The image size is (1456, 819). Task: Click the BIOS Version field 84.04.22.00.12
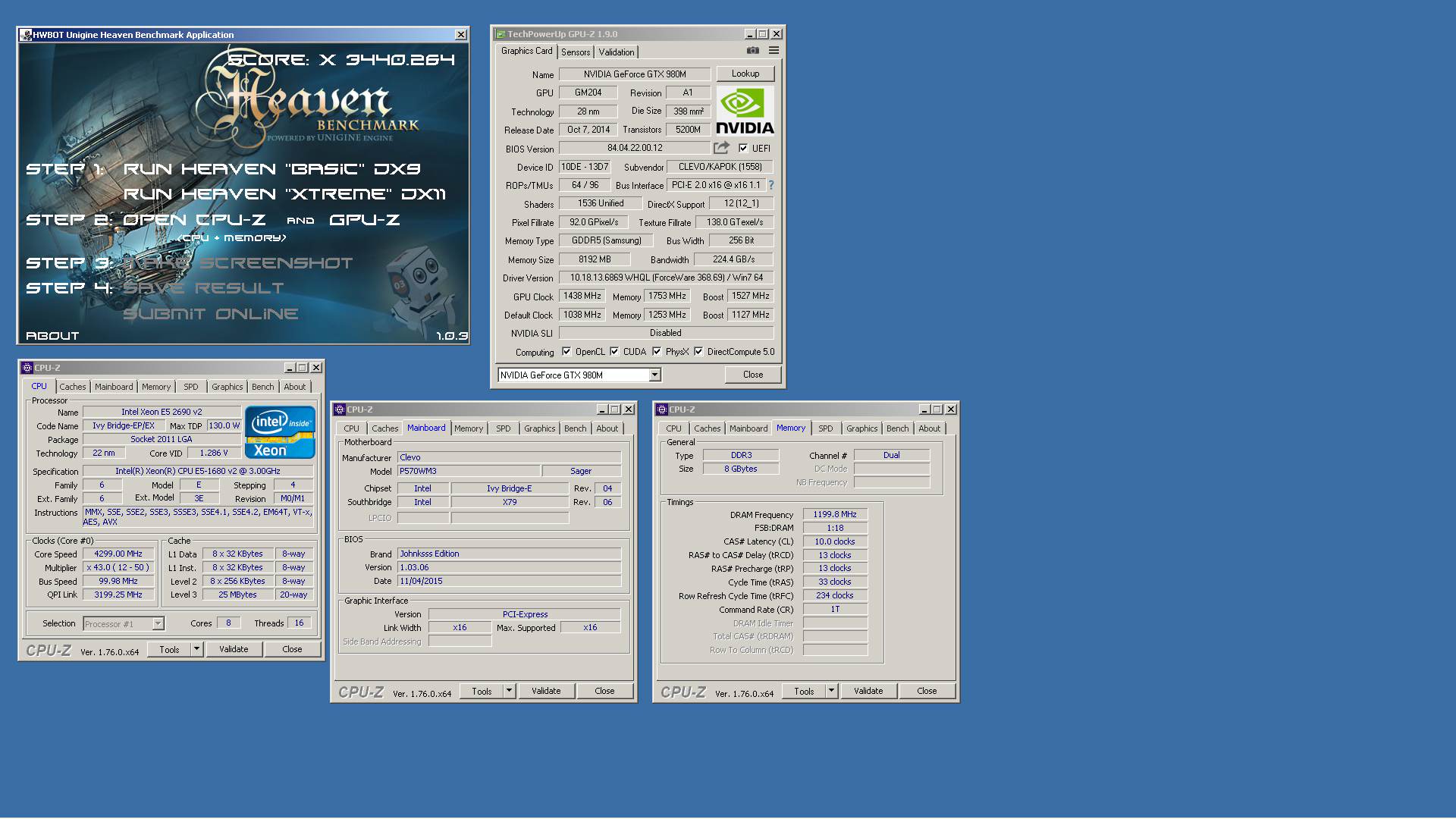click(635, 148)
